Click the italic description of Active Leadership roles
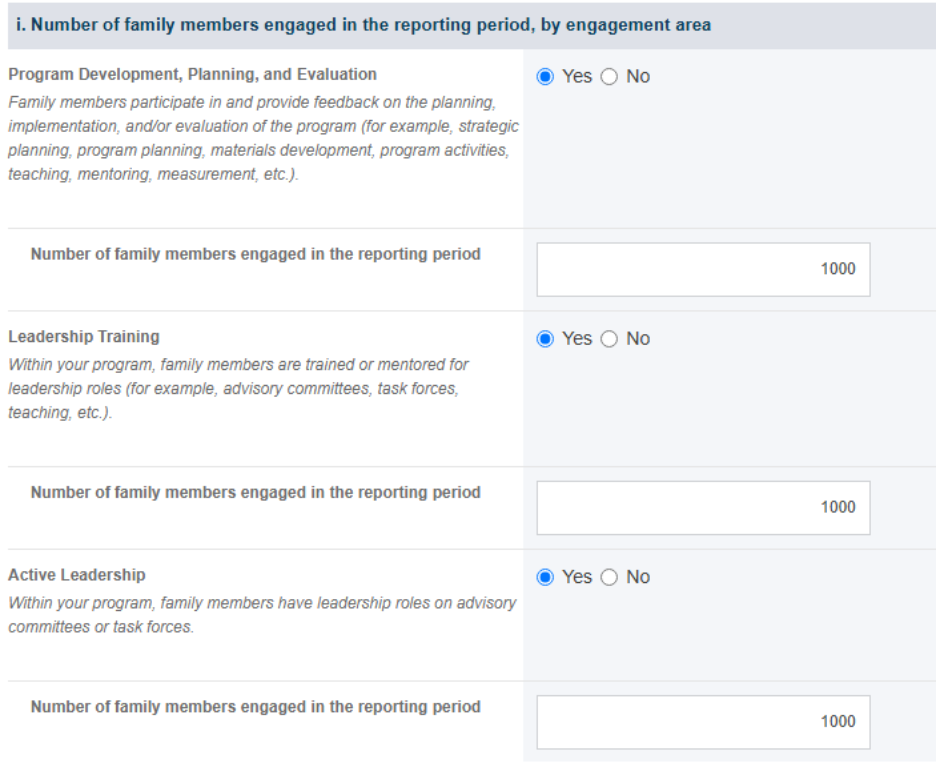The height and width of the screenshot is (762, 936). 262,615
